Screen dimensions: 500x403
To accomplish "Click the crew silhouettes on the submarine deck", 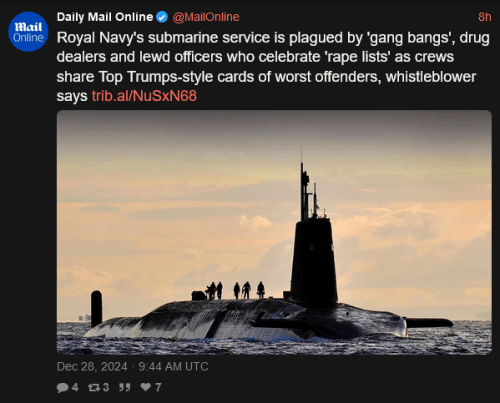I will (236, 290).
